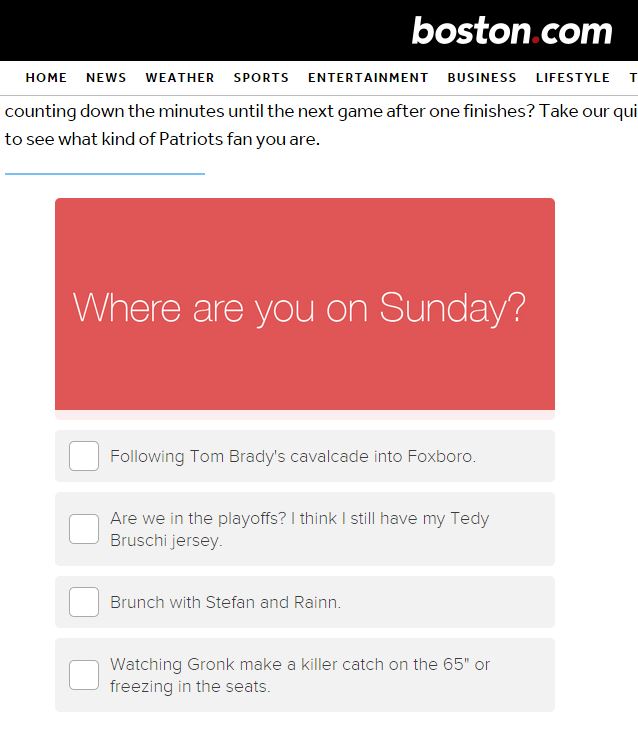Open the HOME navigation item
Image resolution: width=638 pixels, height=735 pixels.
46,77
